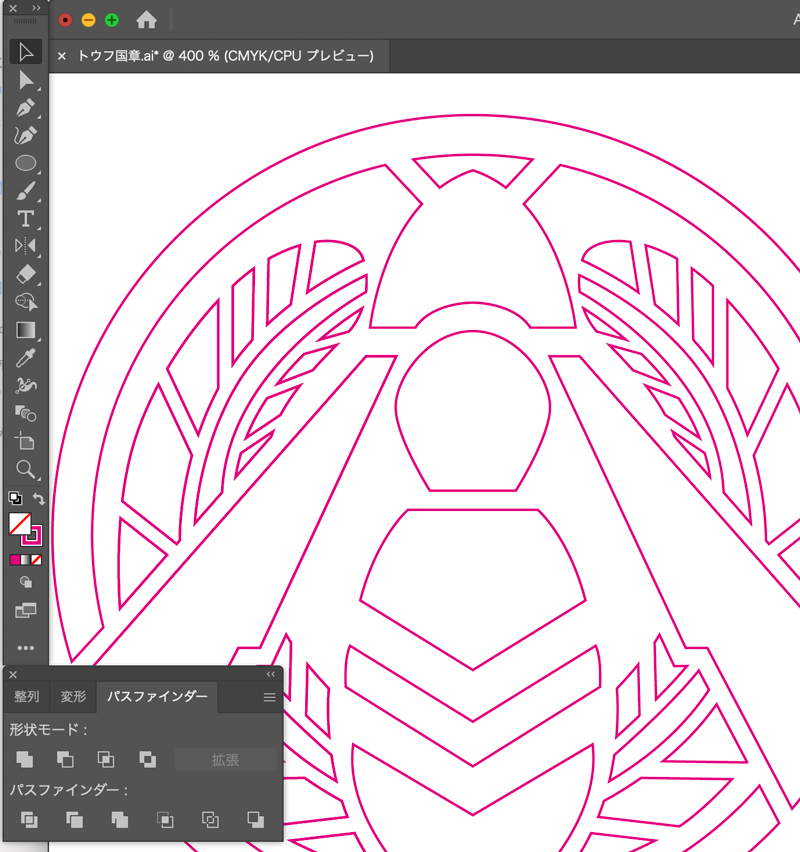
Task: Select the Eraser tool
Action: pyautogui.click(x=26, y=274)
